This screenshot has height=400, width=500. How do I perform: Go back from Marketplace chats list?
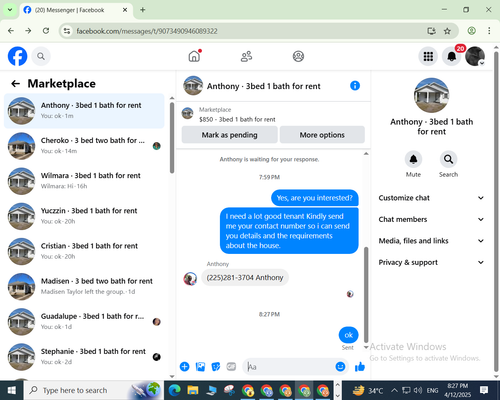pyautogui.click(x=16, y=84)
